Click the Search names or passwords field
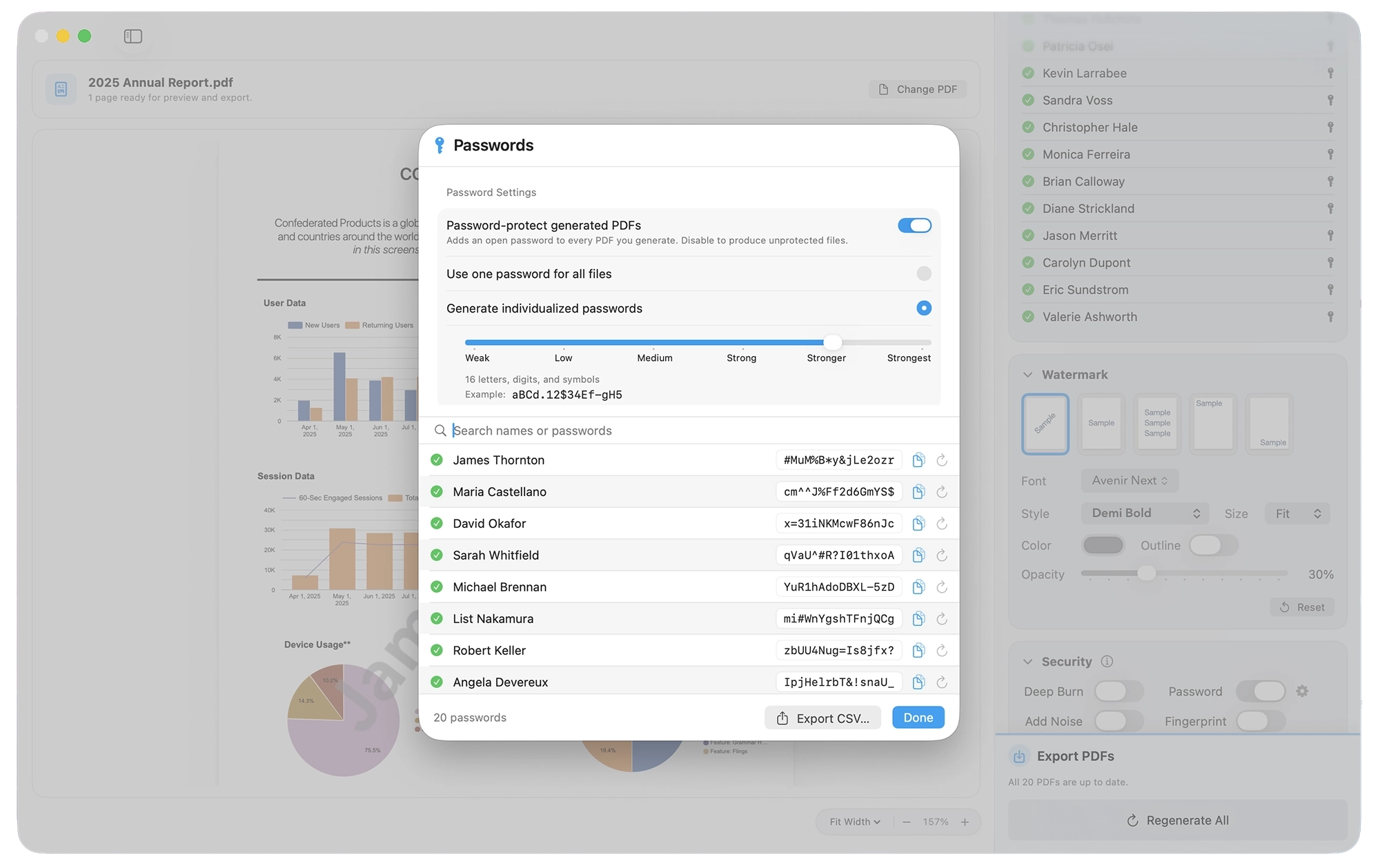 [689, 431]
